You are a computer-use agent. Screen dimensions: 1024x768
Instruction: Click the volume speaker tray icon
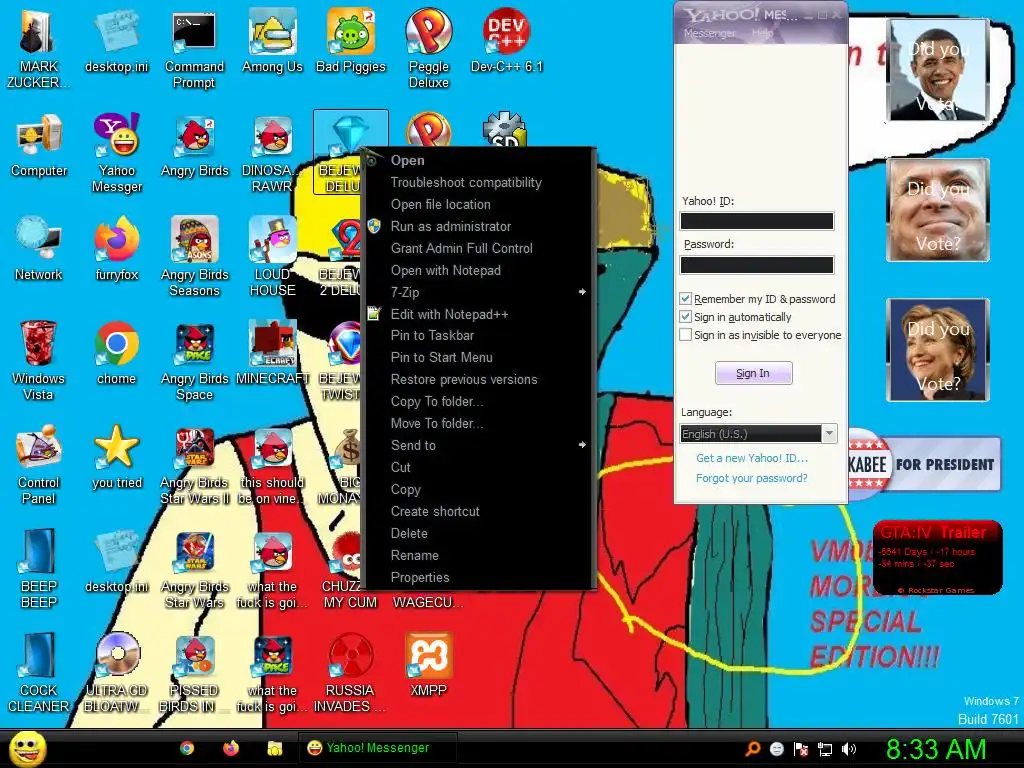coord(848,749)
